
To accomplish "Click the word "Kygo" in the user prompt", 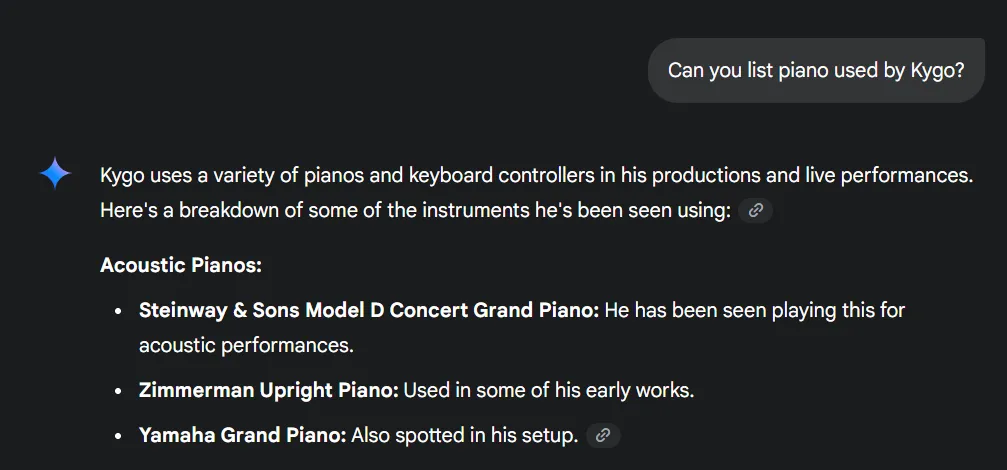I will pyautogui.click(x=938, y=70).
